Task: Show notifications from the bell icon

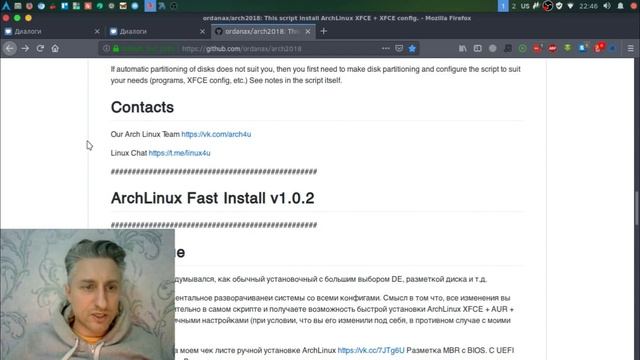Action: pyautogui.click(x=620, y=6)
